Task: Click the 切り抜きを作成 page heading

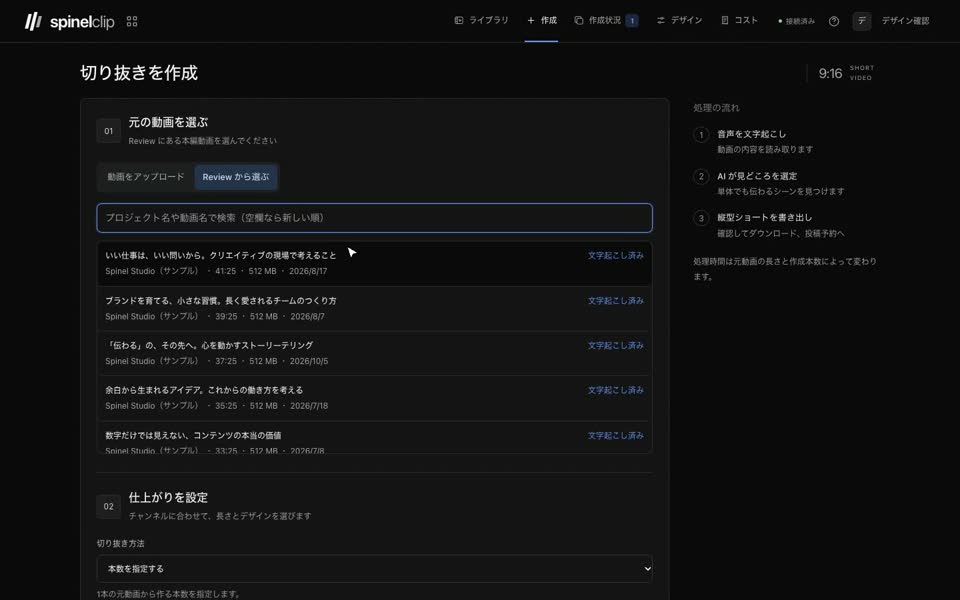Action: 139,73
